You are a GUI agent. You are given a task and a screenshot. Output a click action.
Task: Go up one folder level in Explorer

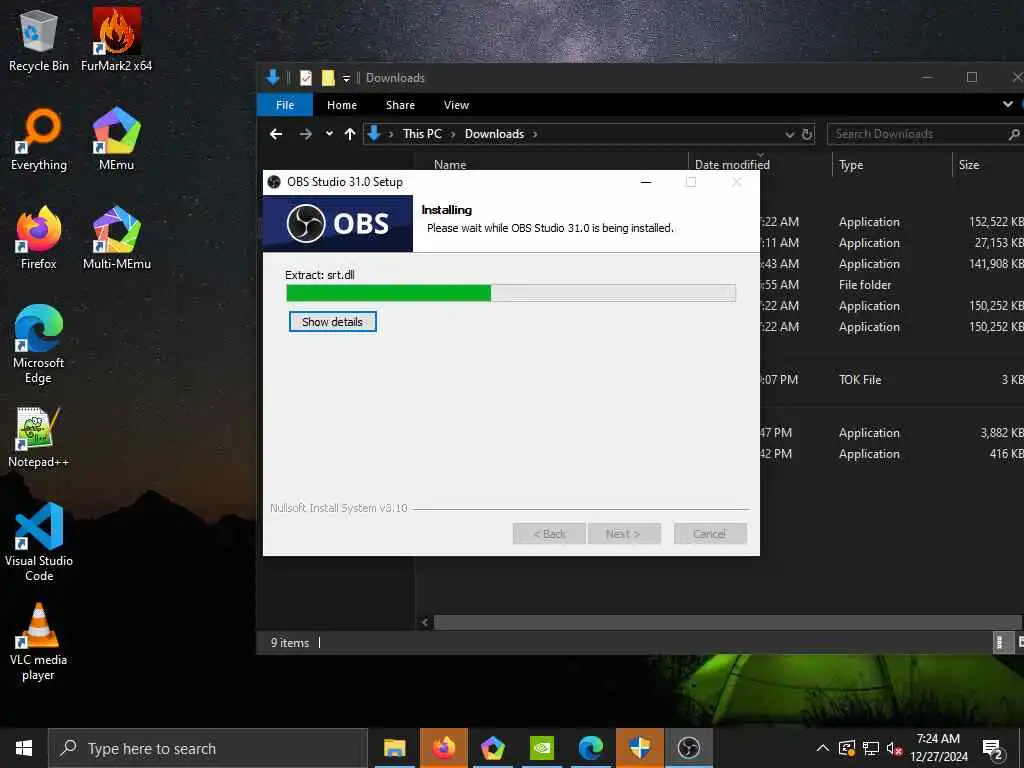click(x=350, y=134)
